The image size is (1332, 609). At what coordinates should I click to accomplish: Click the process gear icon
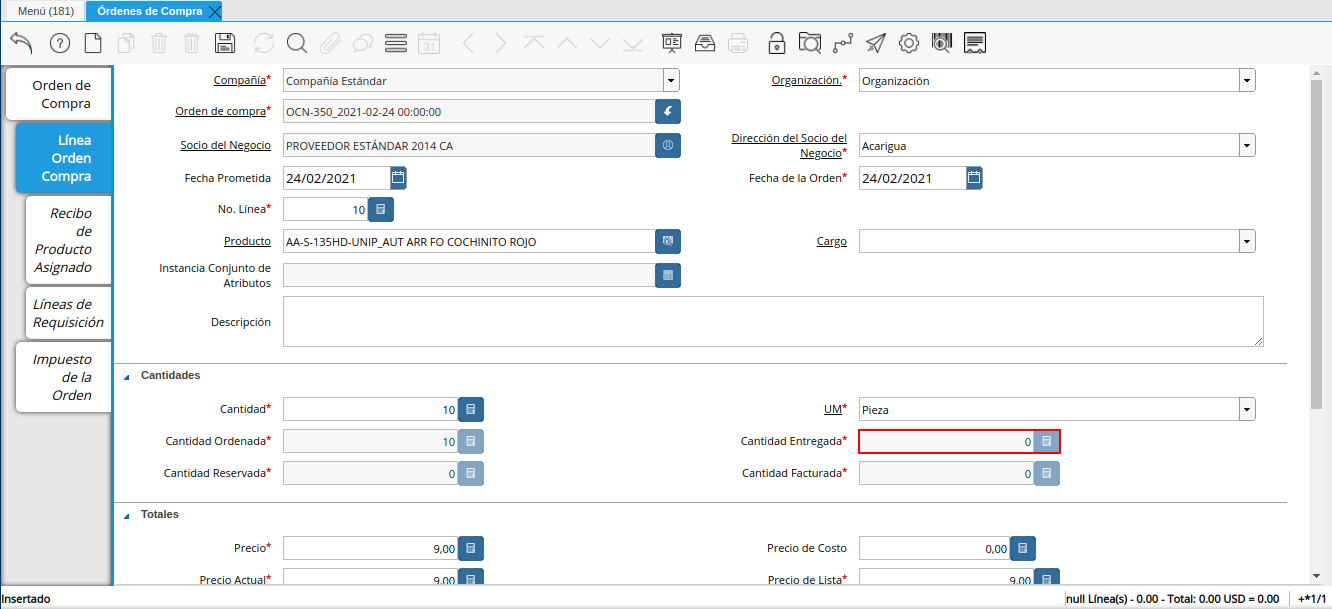(x=908, y=43)
